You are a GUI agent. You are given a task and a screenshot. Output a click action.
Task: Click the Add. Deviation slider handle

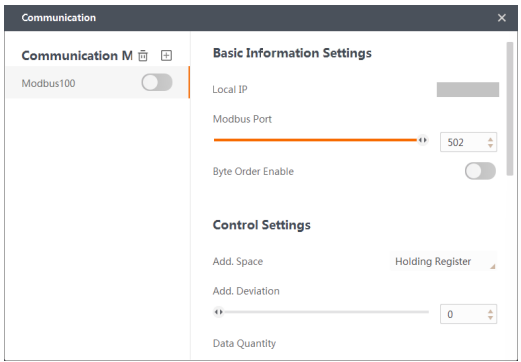point(219,312)
